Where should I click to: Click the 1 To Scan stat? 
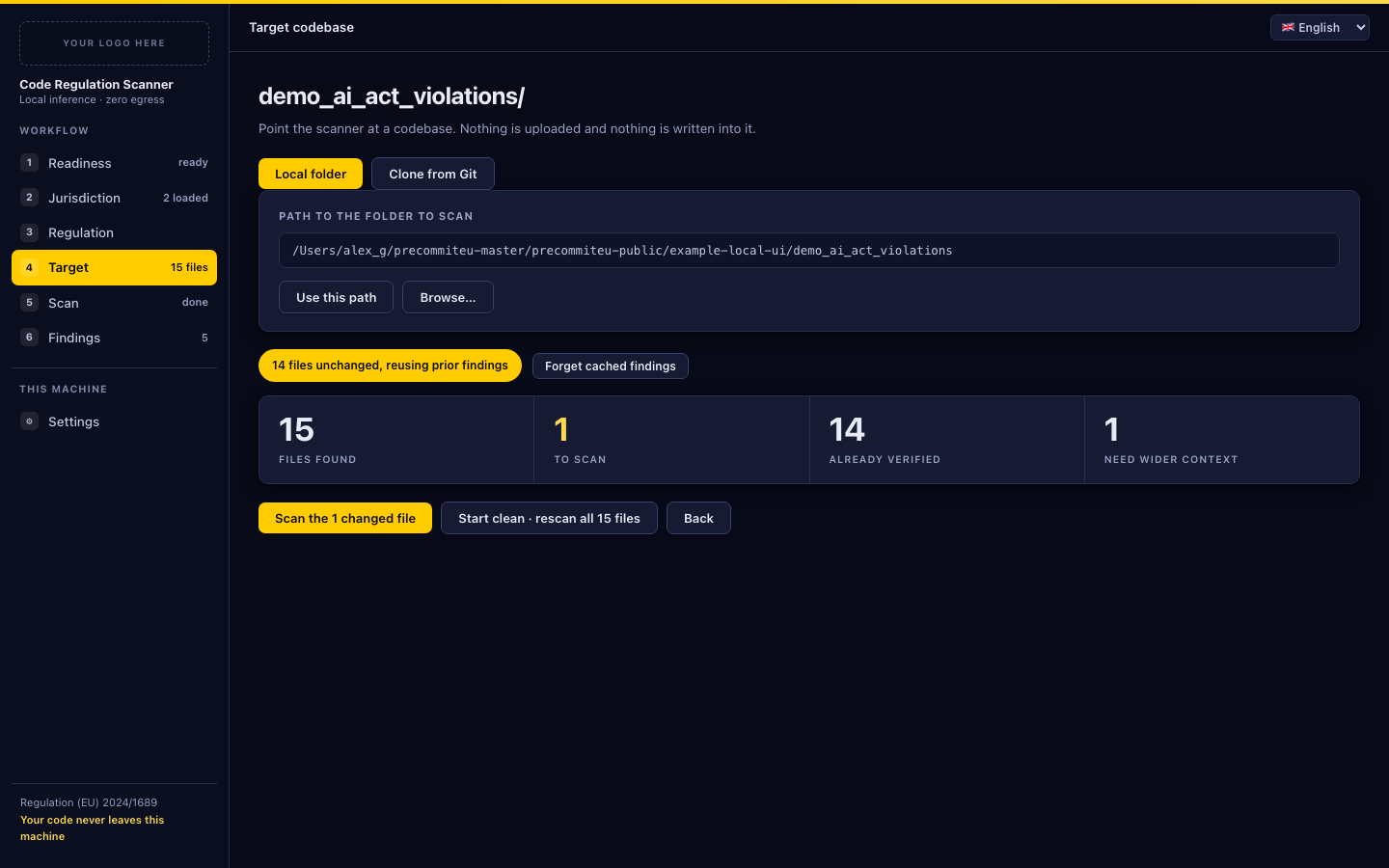671,440
